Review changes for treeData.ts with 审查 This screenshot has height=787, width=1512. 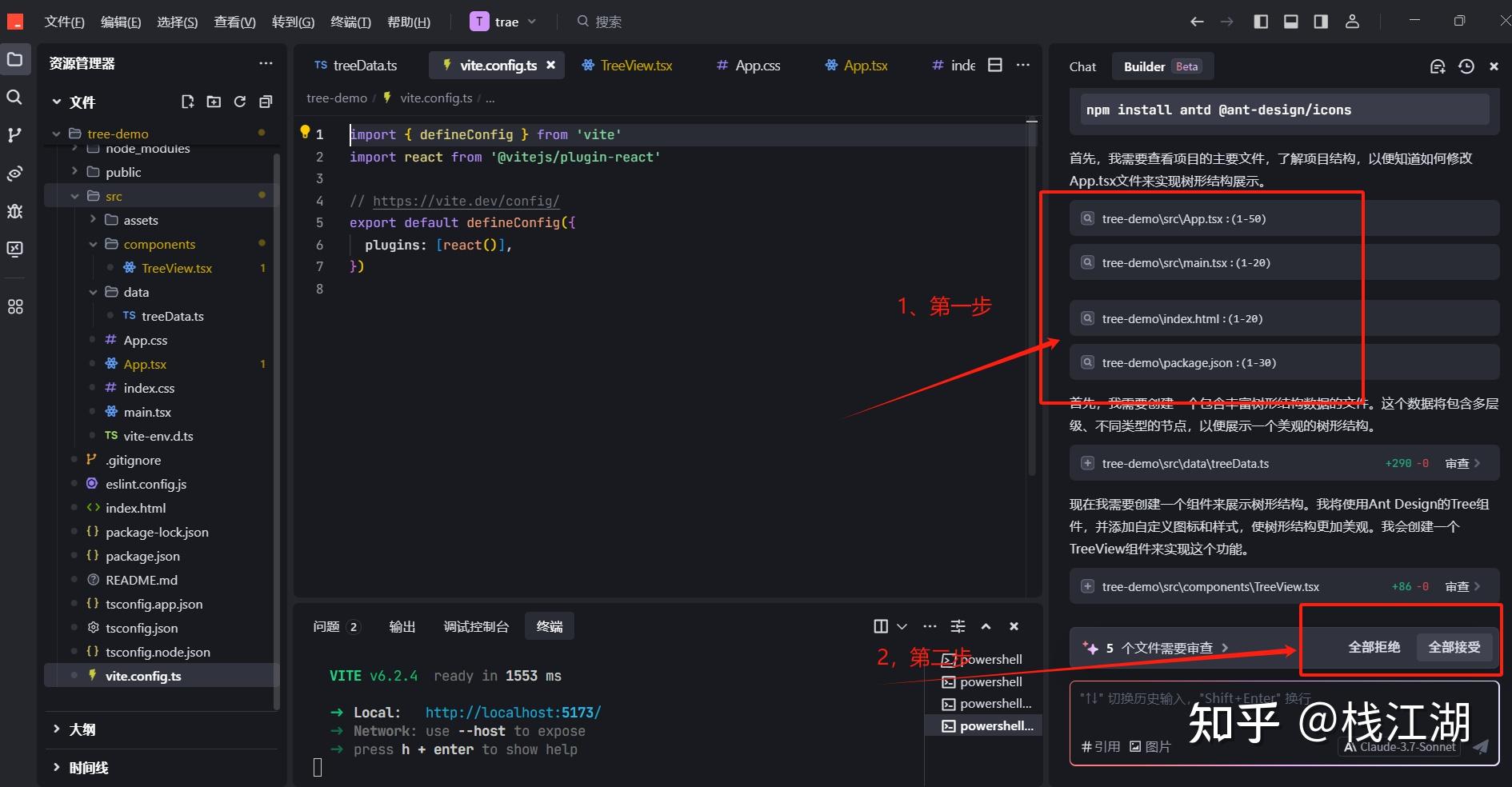tap(1462, 463)
